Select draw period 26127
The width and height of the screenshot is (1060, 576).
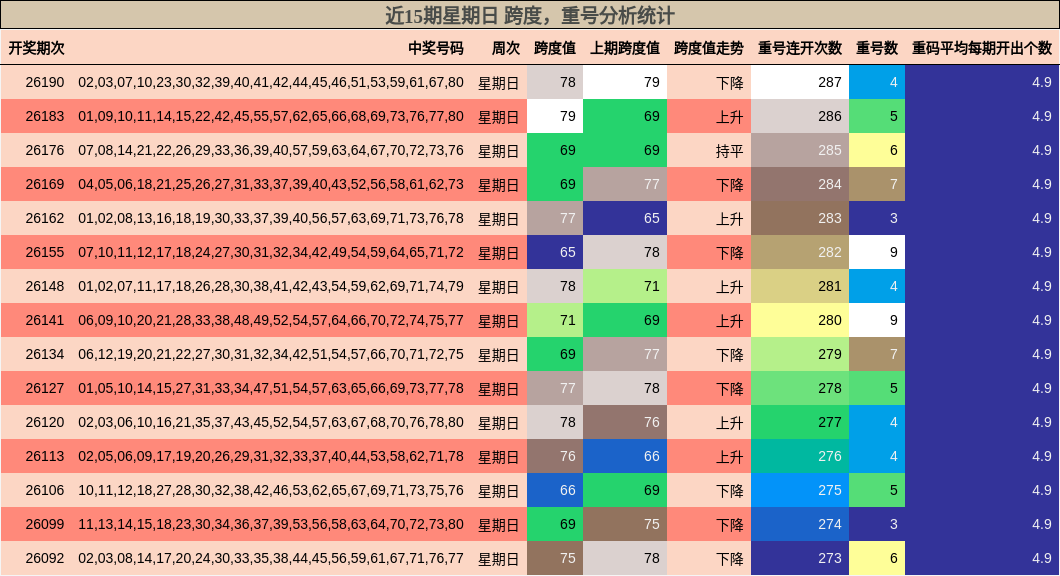[x=45, y=388]
